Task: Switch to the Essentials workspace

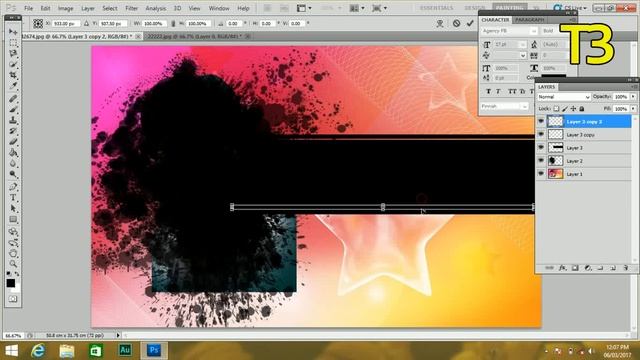Action: point(436,8)
